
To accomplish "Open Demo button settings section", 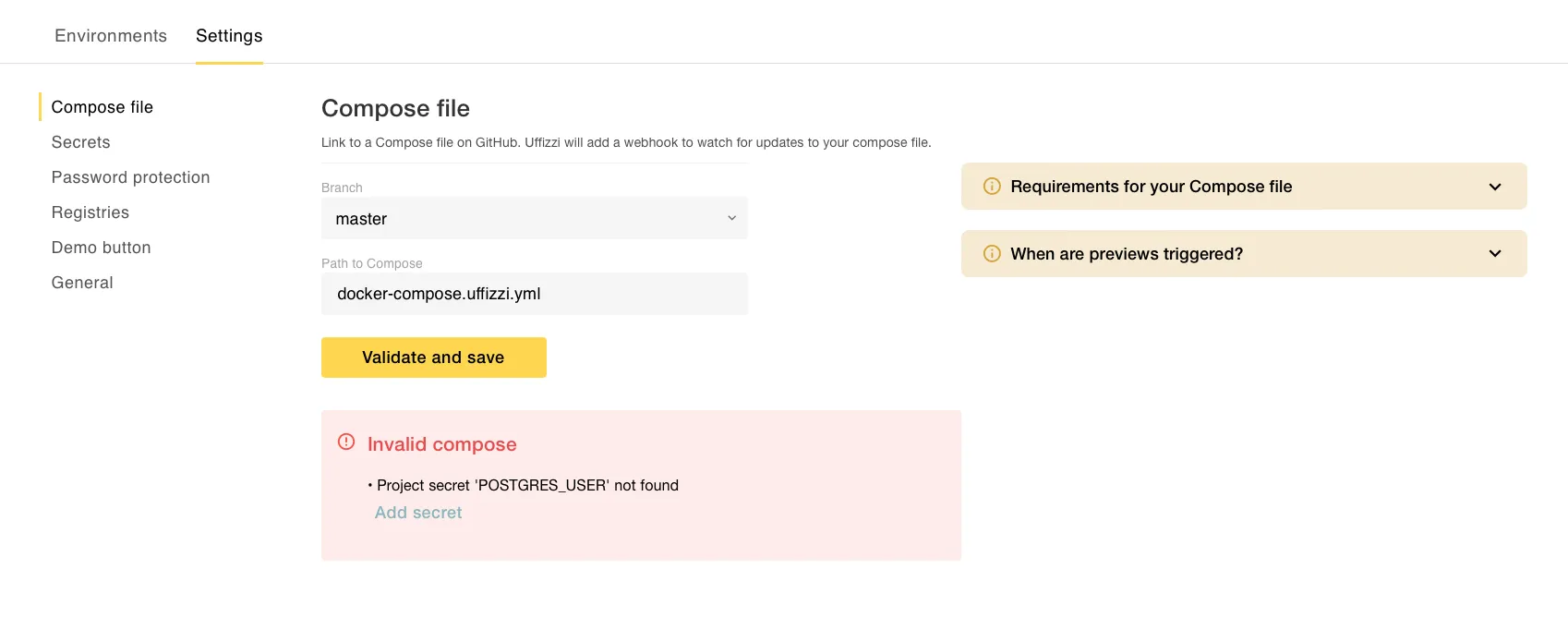I will (x=102, y=248).
